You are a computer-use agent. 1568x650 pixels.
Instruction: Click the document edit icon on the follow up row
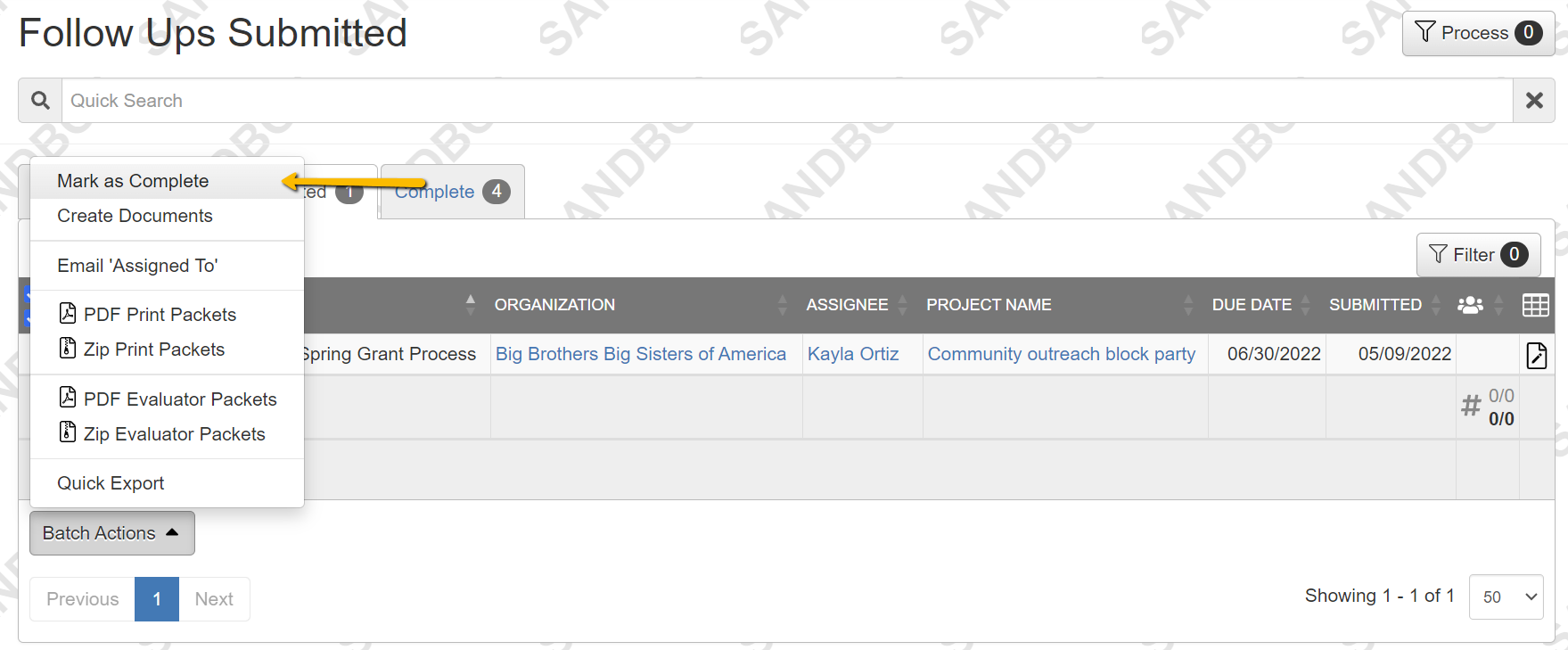(1538, 355)
